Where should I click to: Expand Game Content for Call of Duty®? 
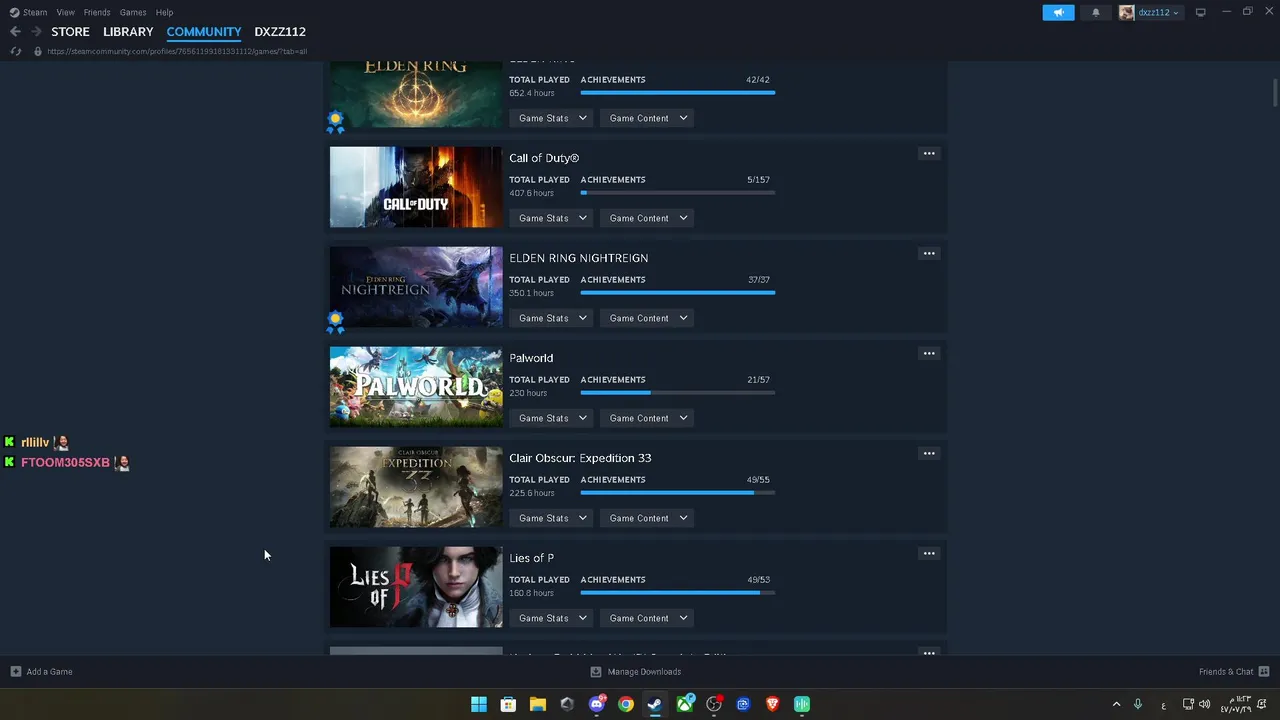point(647,218)
